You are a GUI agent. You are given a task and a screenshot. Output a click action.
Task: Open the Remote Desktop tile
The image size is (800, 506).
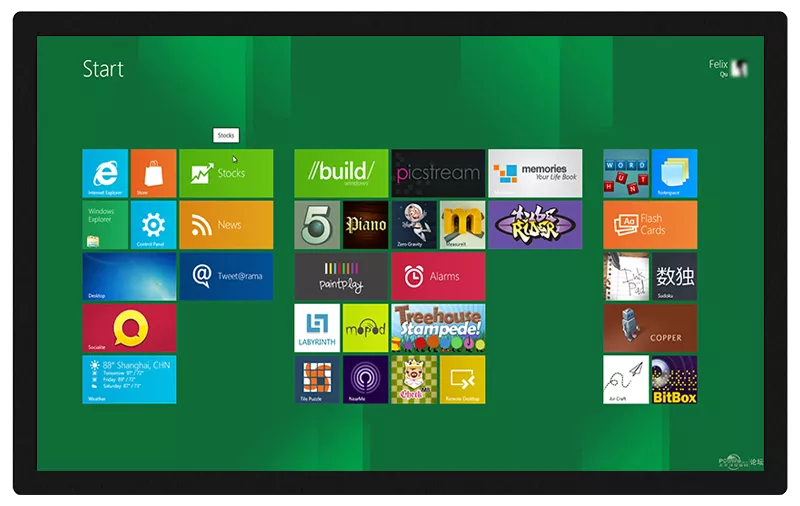pyautogui.click(x=462, y=380)
